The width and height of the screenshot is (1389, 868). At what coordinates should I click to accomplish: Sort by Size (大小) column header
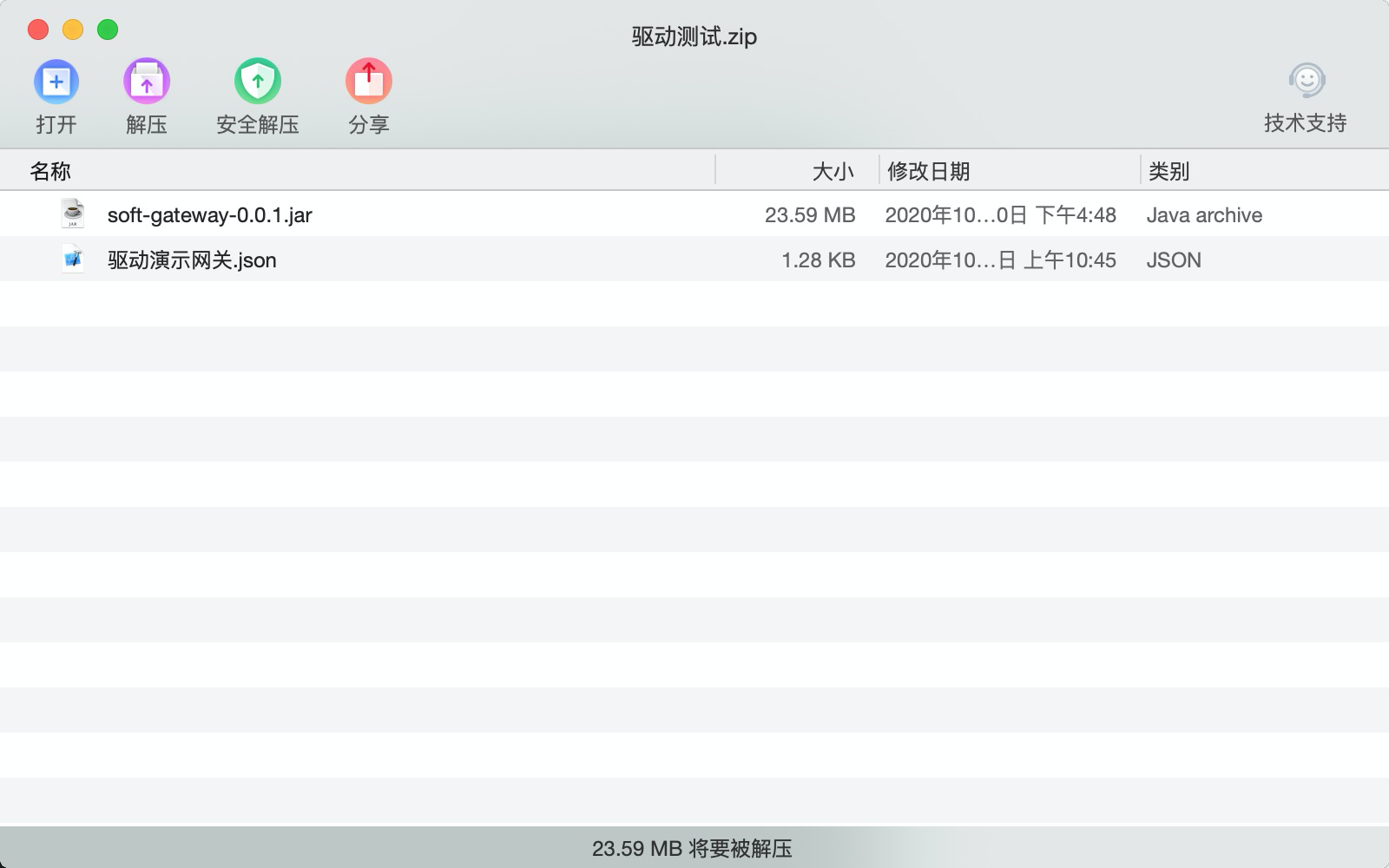[x=832, y=171]
